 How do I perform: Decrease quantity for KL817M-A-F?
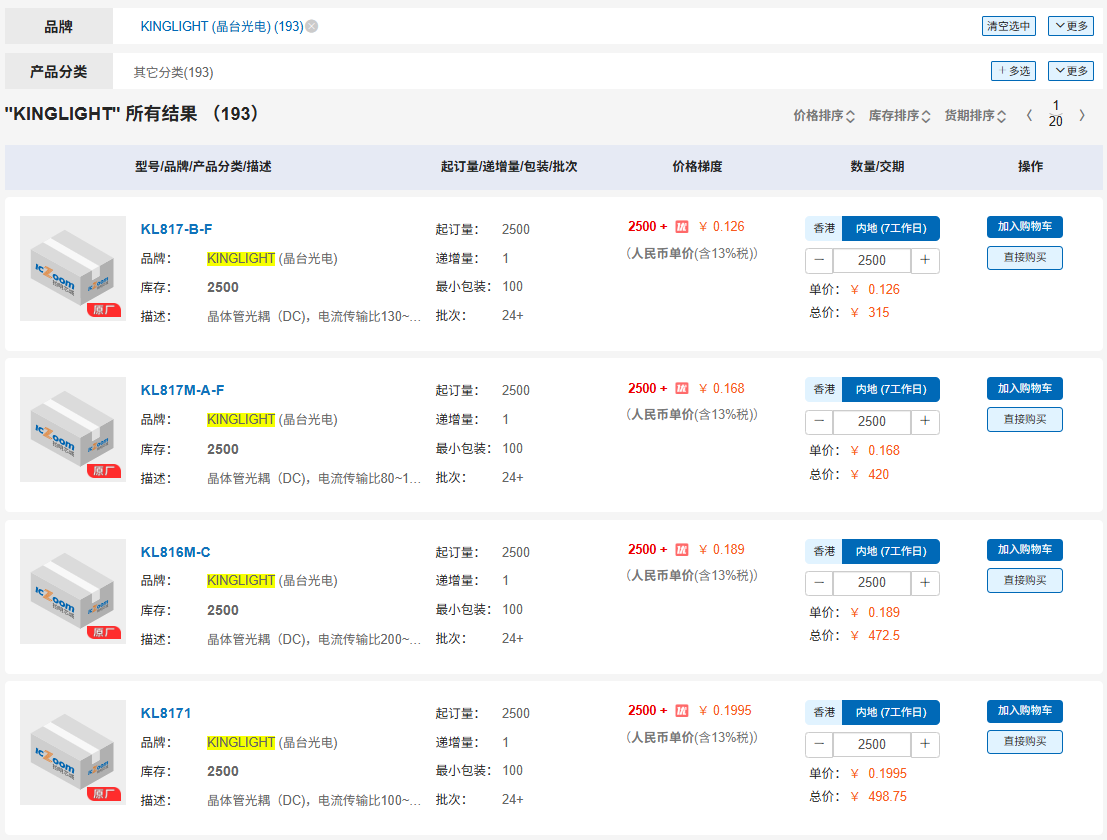[819, 421]
